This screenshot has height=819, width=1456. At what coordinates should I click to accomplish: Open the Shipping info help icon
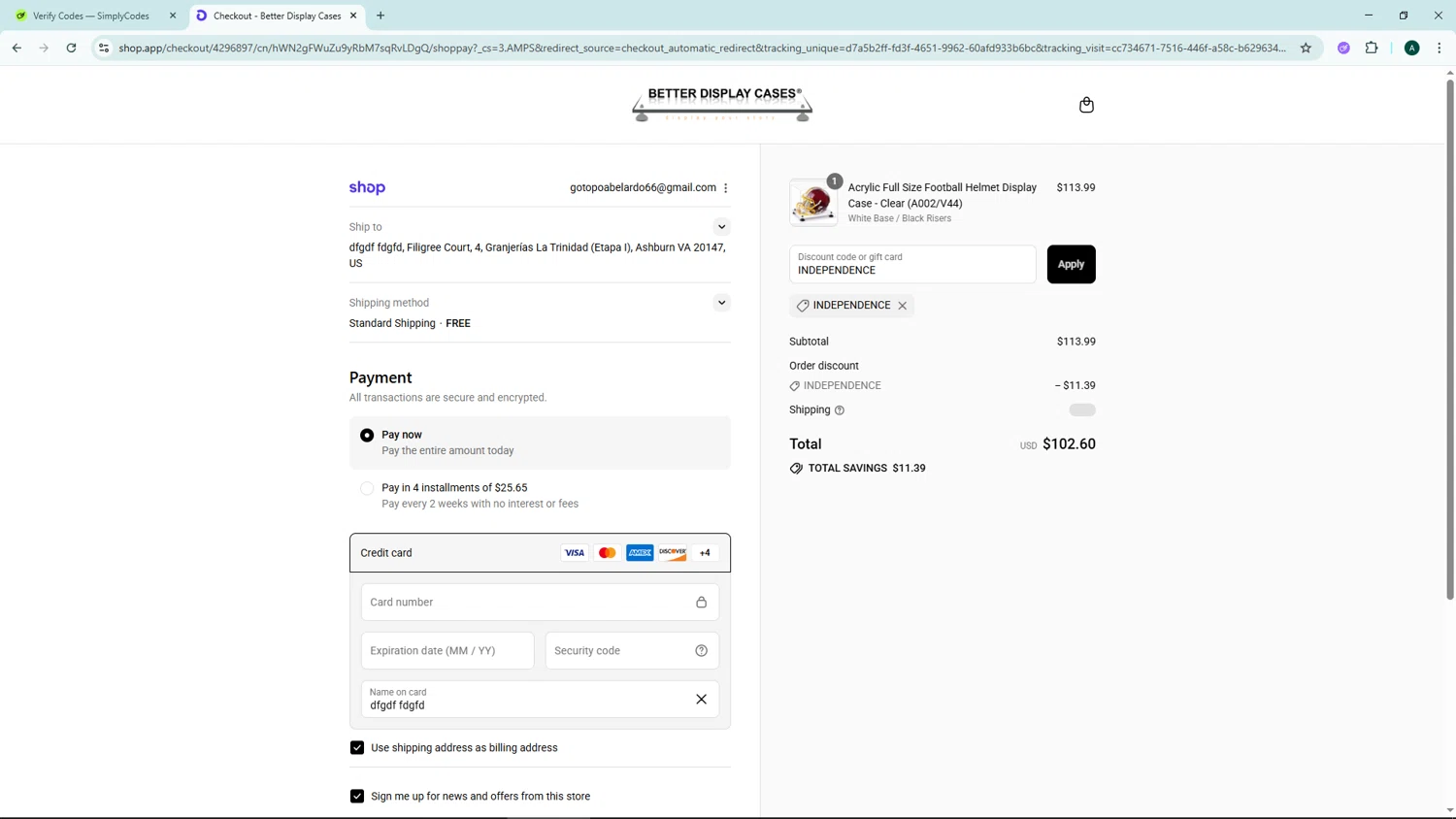[840, 410]
